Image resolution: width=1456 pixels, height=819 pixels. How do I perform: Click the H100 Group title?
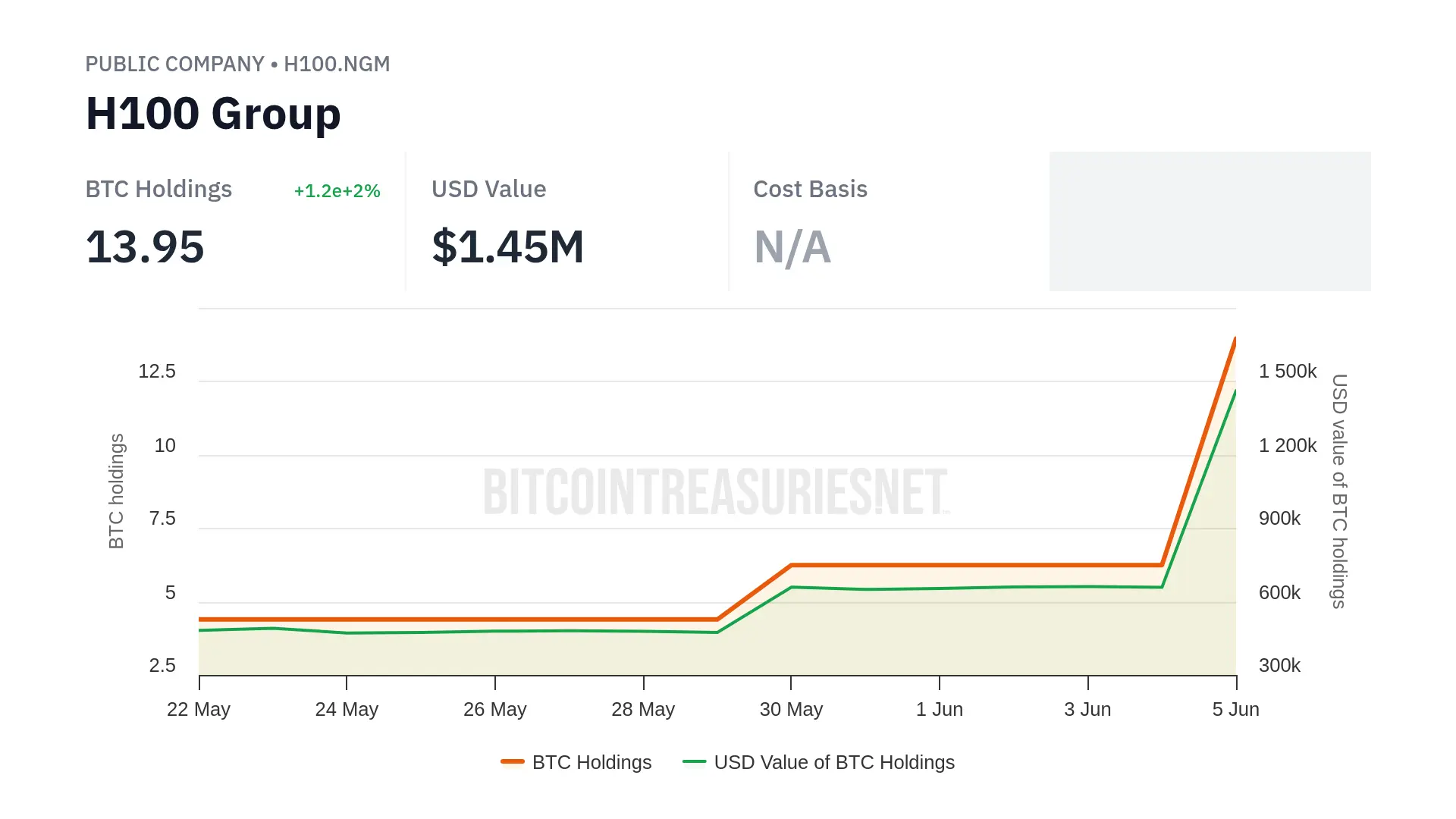(x=213, y=114)
